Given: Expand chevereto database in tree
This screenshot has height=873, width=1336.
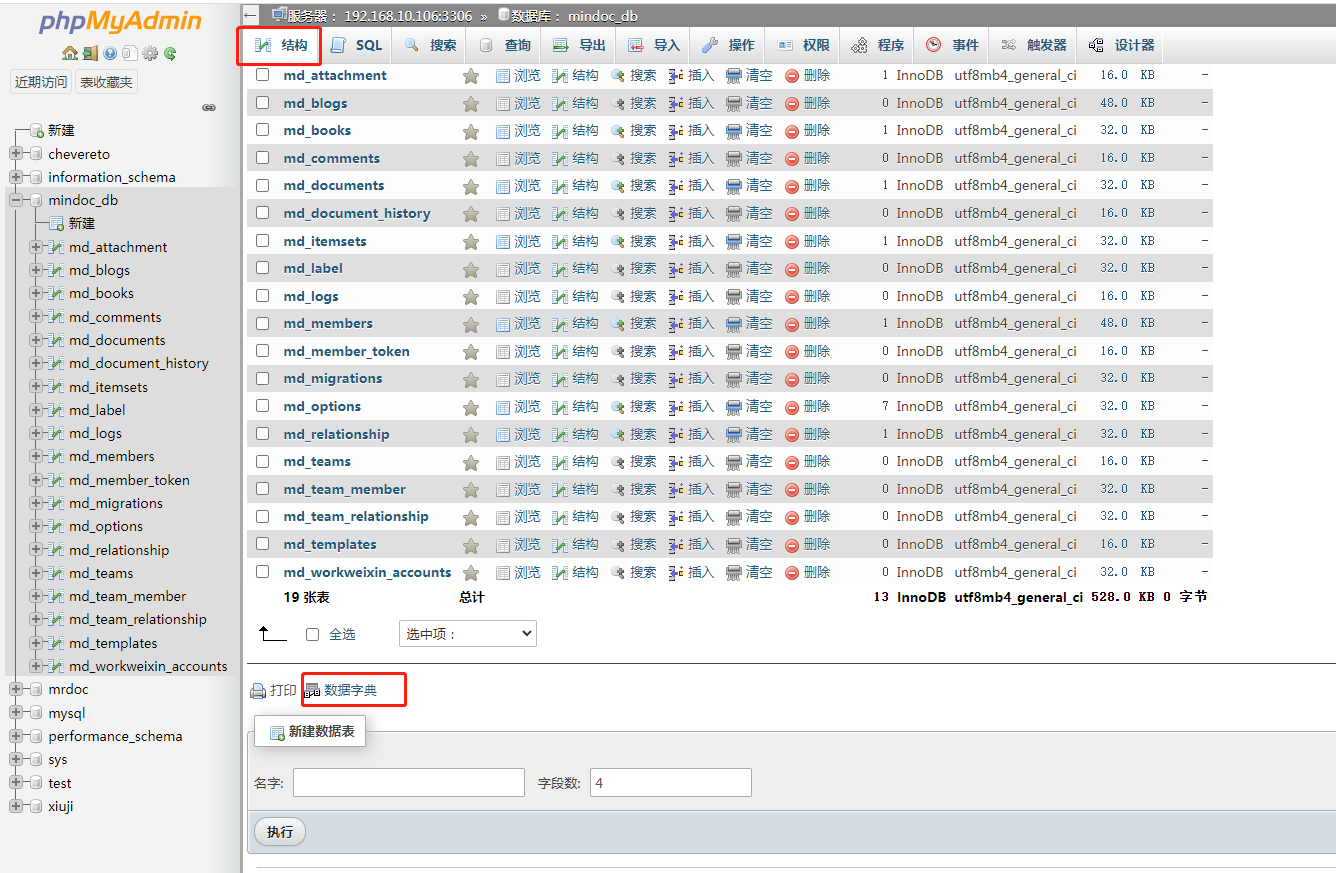Looking at the screenshot, I should pos(16,154).
